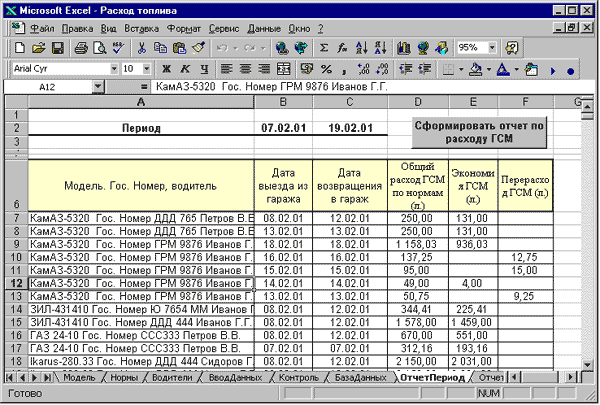Viewport: 600px width, 405px height.
Task: Sort descending Z-A icon
Action: tap(380, 48)
